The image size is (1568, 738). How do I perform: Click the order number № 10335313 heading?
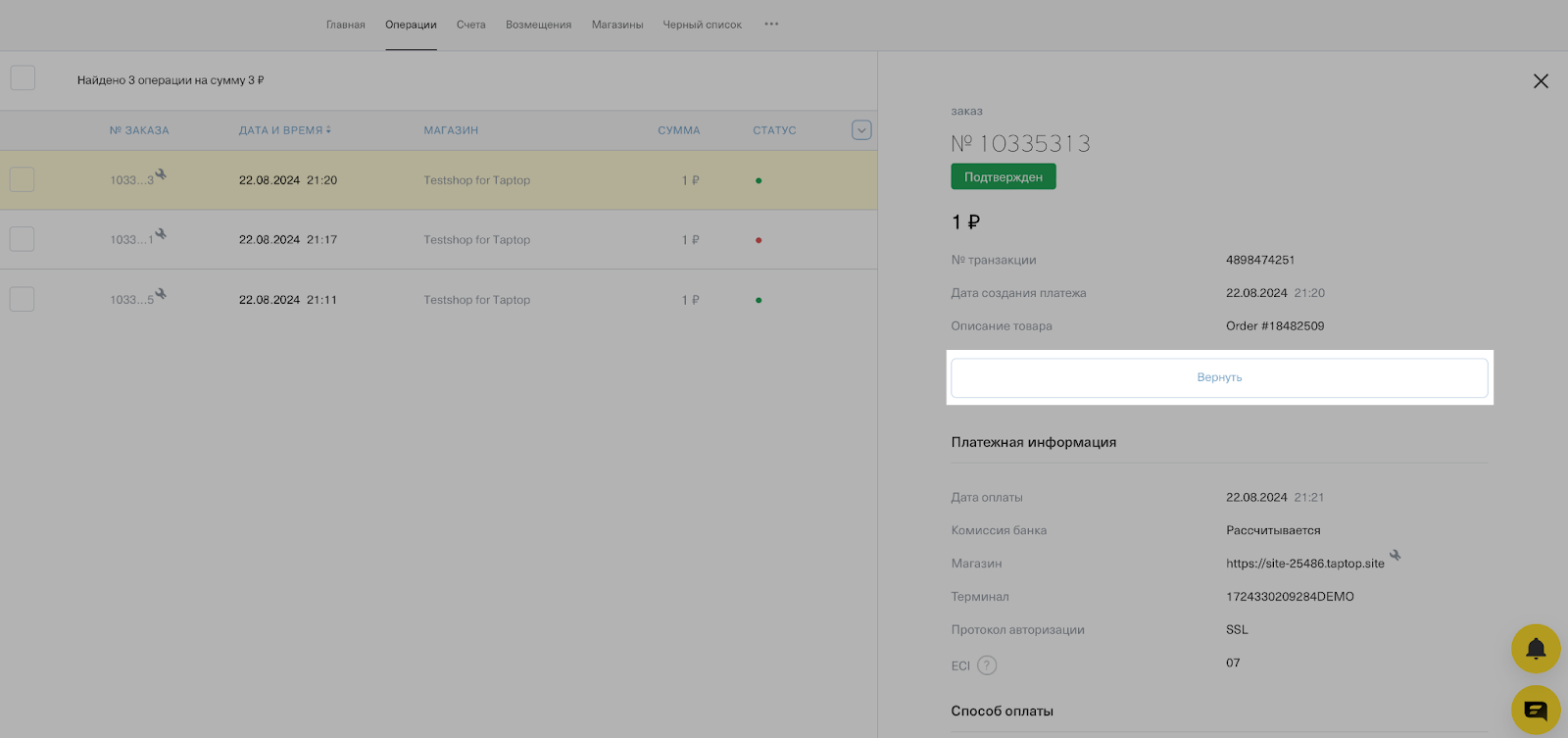pyautogui.click(x=1020, y=144)
